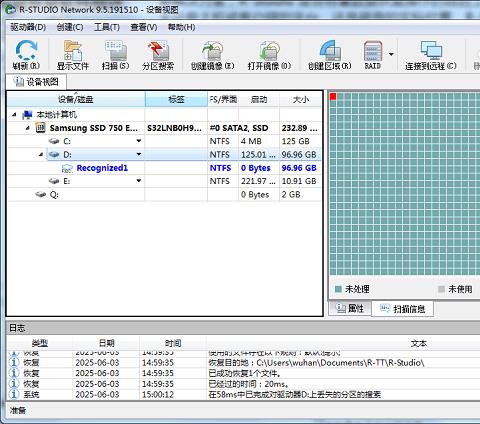
Task: Select the C: partition
Action: [x=164, y=141]
